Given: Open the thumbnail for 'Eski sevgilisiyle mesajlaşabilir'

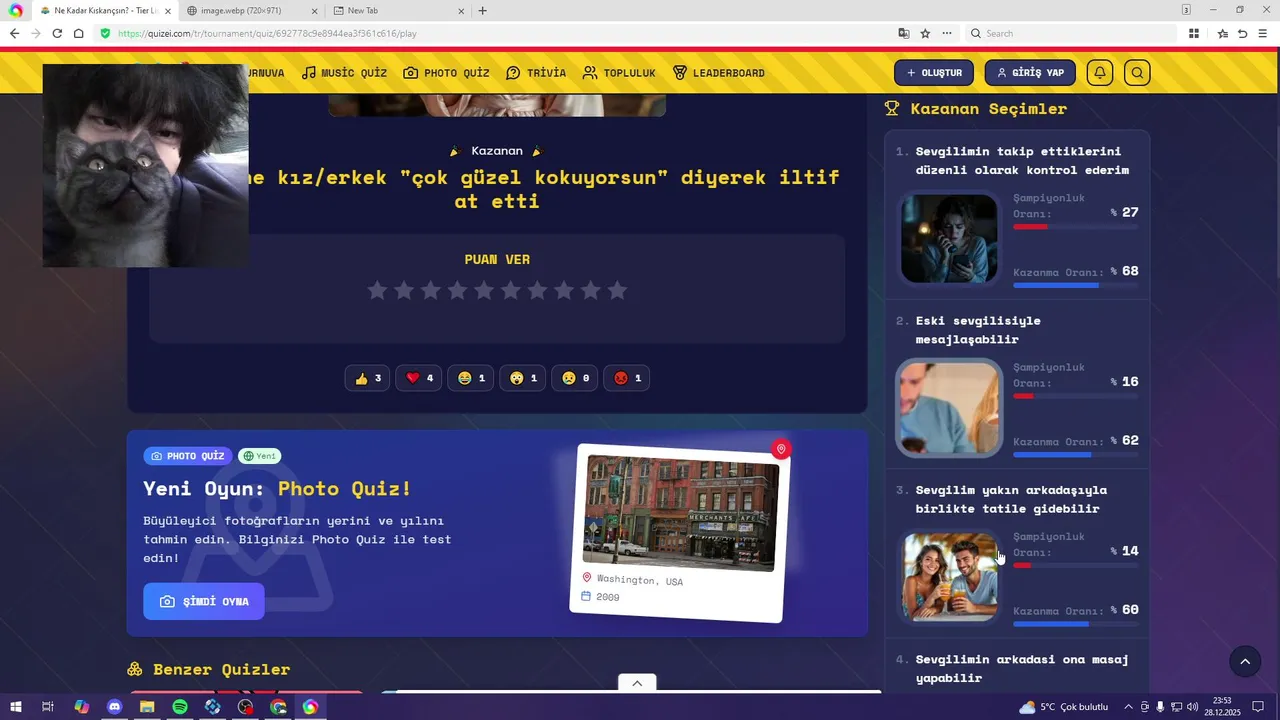Looking at the screenshot, I should (x=949, y=408).
